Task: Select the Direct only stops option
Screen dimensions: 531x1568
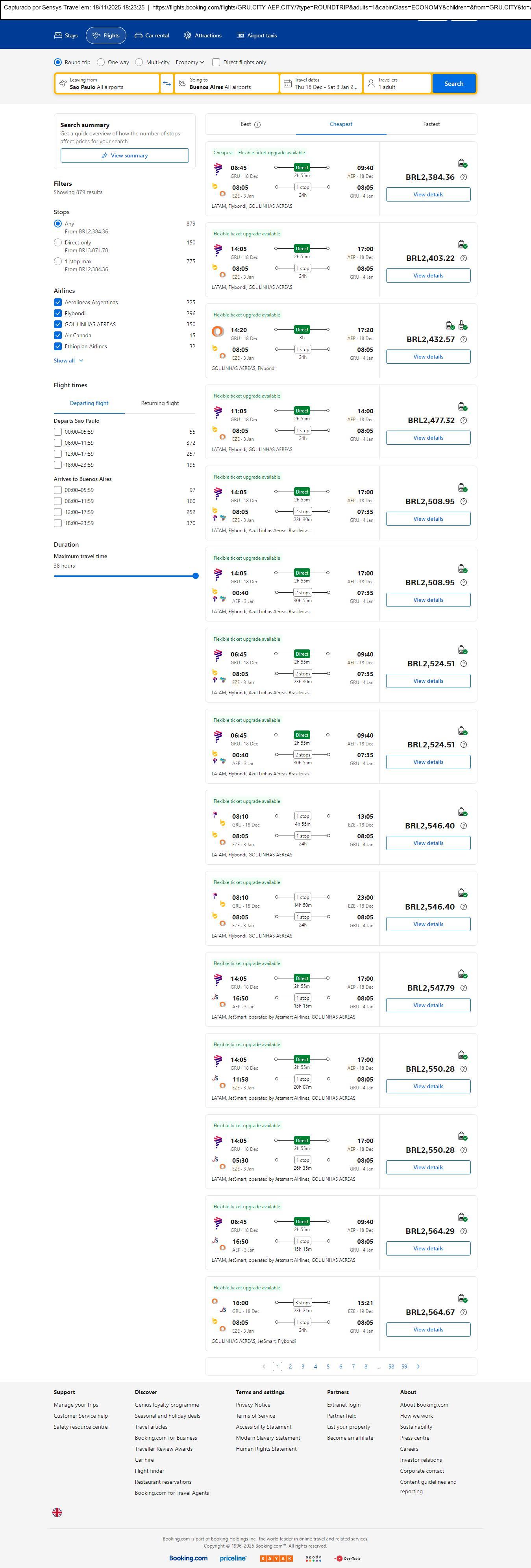Action: tap(58, 242)
